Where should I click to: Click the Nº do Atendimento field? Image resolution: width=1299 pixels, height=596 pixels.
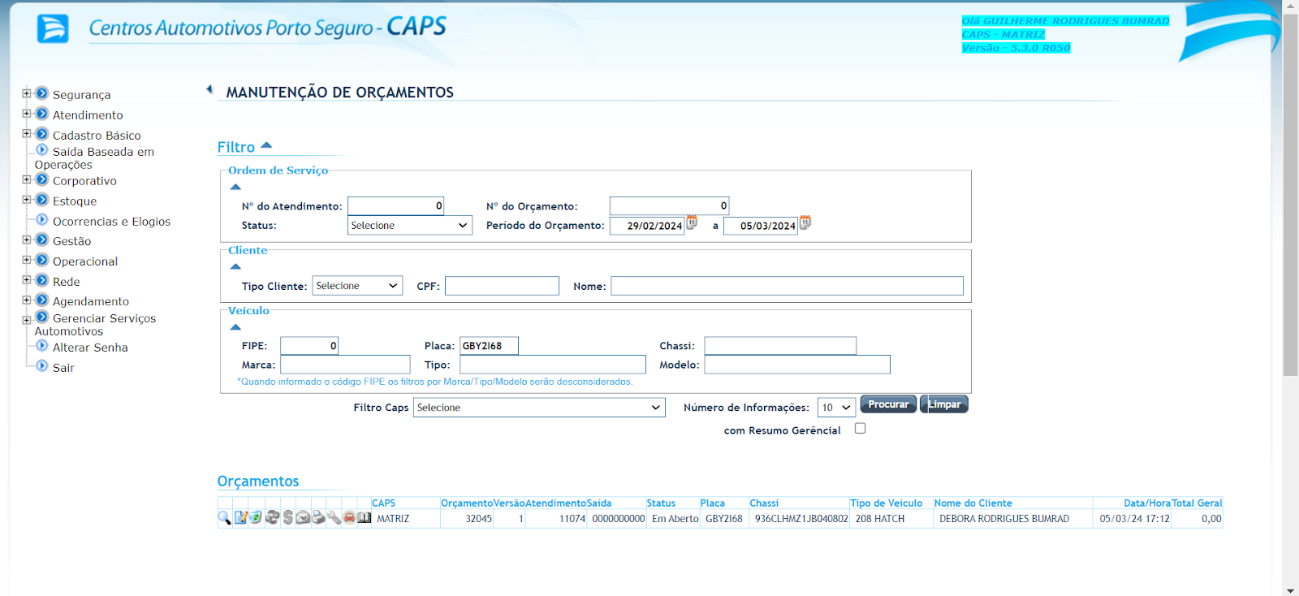coord(396,206)
